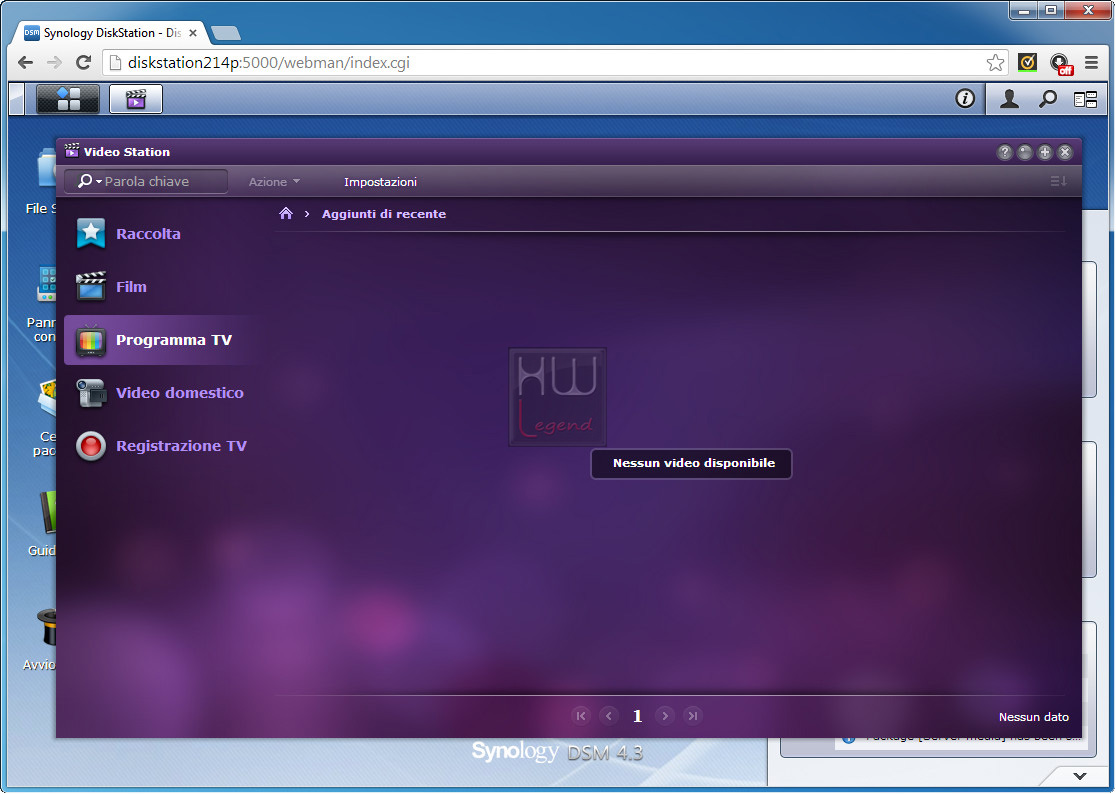
Task: Click the Aggiunti di recente breadcrumb
Action: point(384,214)
